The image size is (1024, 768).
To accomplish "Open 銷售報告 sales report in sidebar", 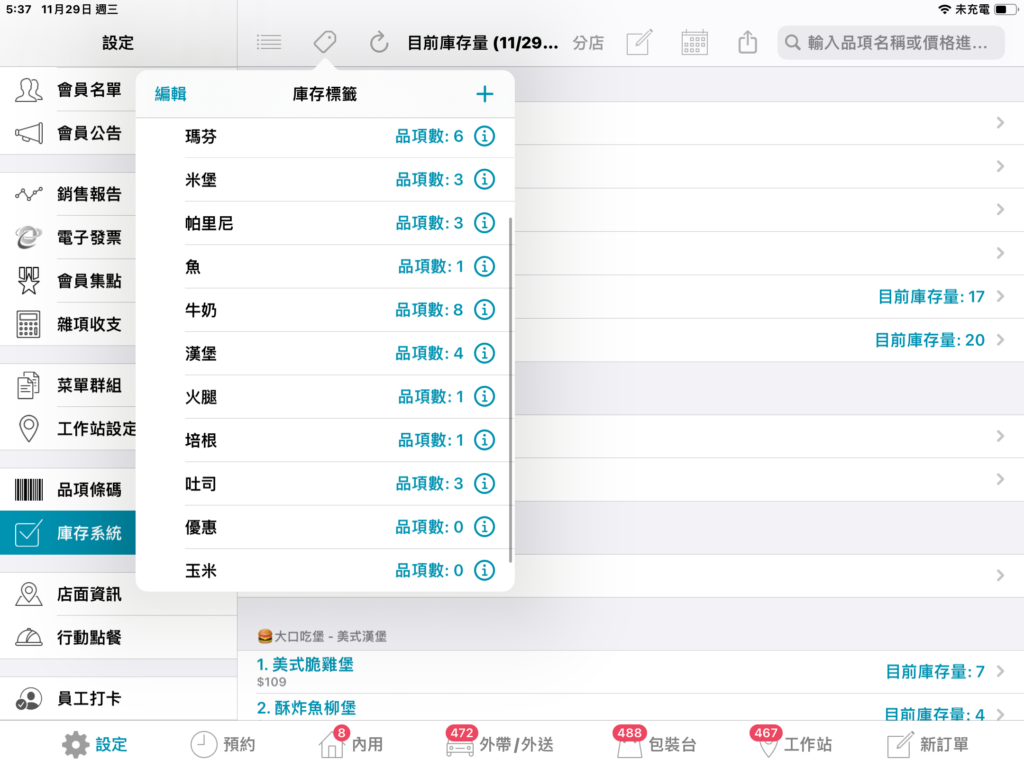I will tap(68, 194).
